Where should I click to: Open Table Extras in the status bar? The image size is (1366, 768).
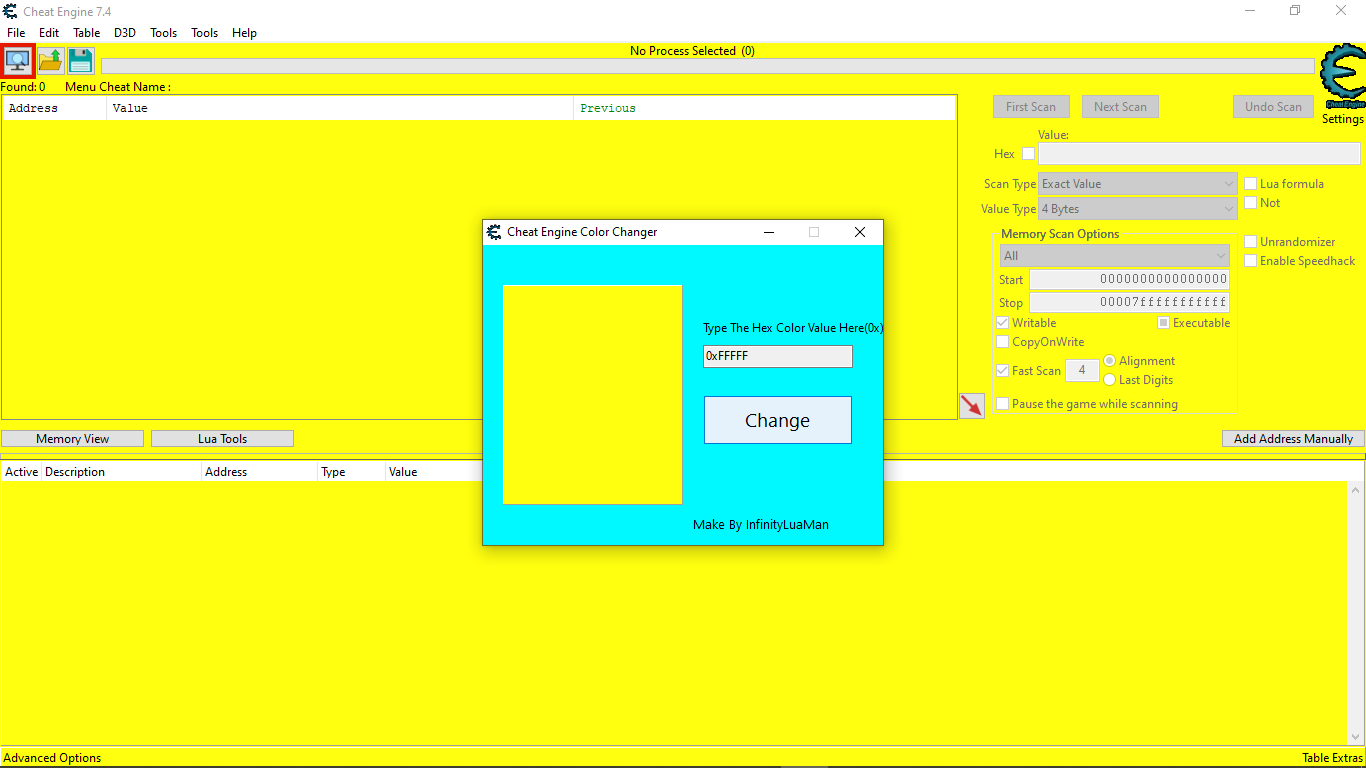point(1332,758)
